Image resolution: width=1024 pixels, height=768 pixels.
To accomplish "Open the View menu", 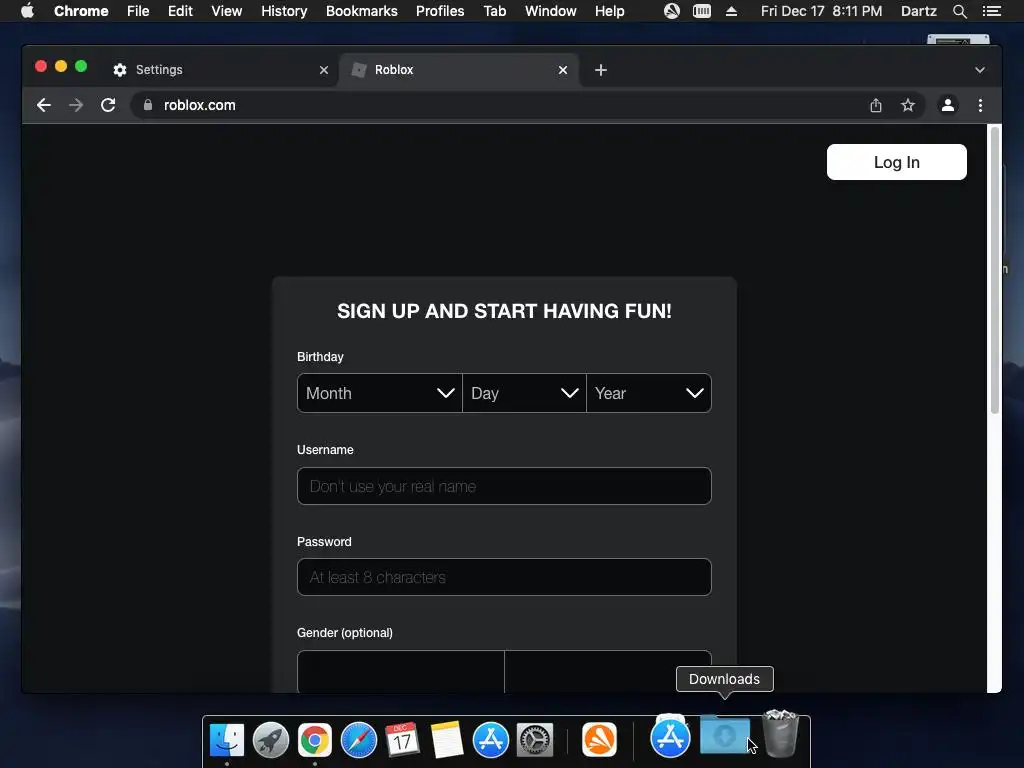I will 227,11.
